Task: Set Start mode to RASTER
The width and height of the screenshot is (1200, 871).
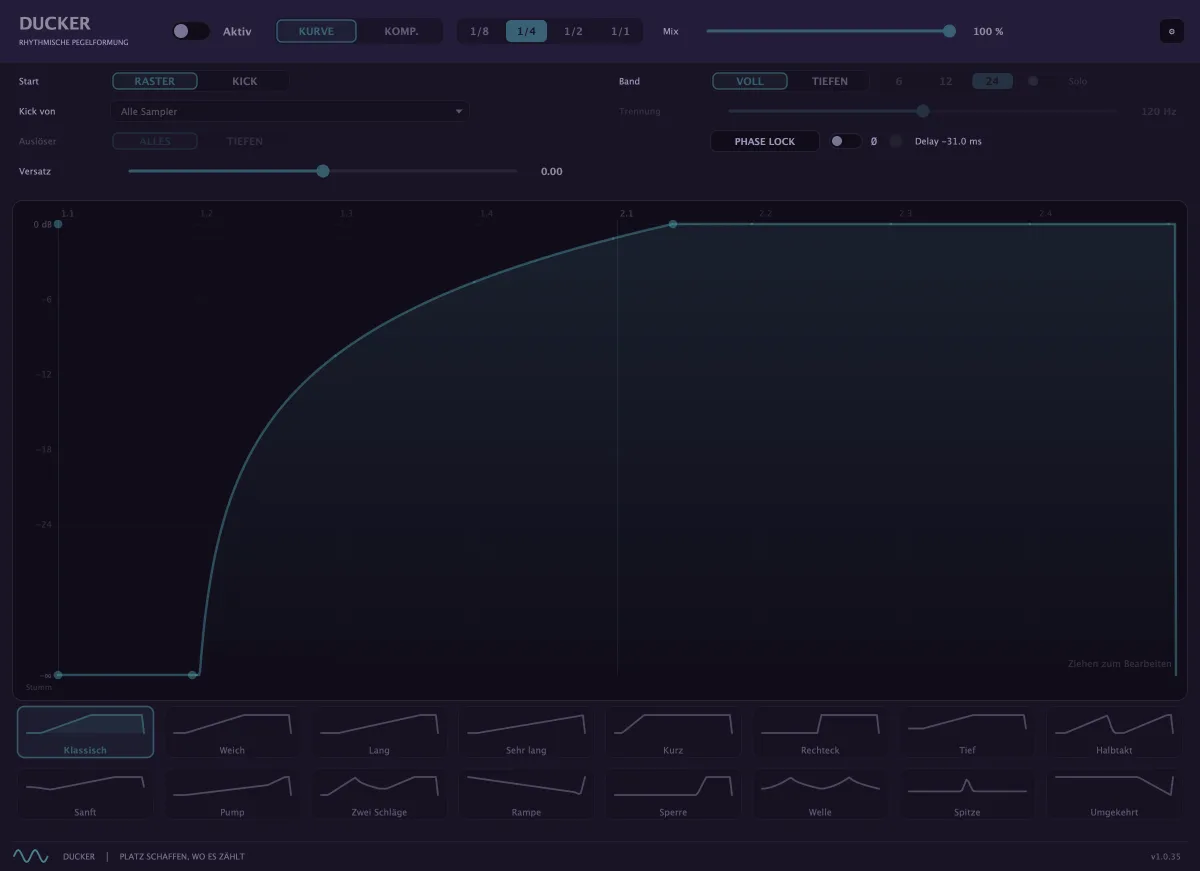Action: pos(155,81)
